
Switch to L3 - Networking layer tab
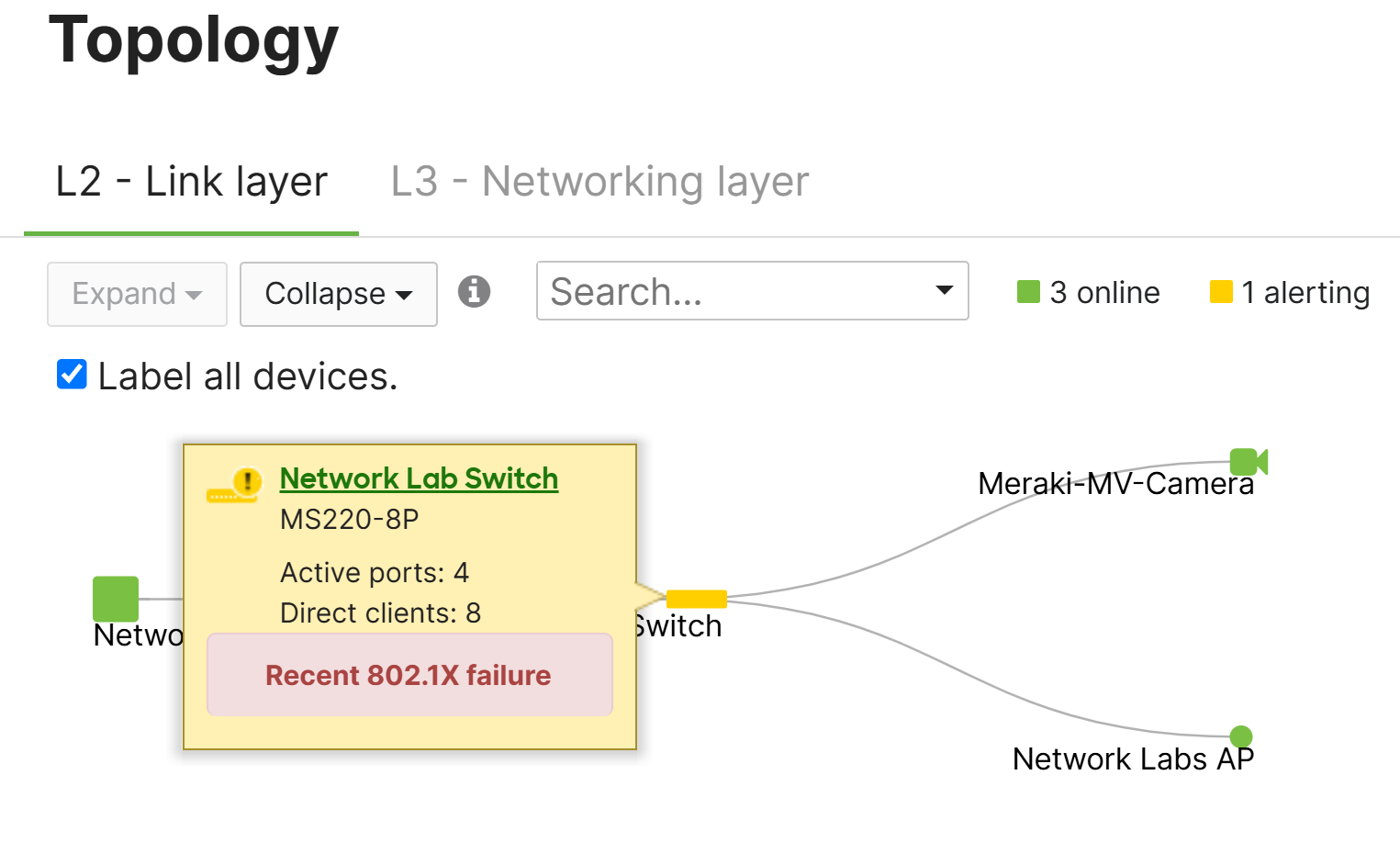click(600, 181)
